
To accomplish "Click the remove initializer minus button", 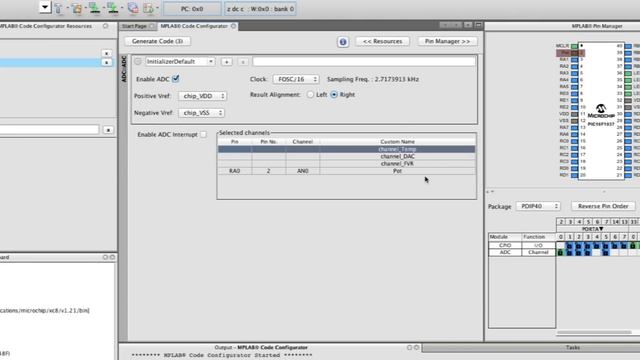I will [x=243, y=62].
